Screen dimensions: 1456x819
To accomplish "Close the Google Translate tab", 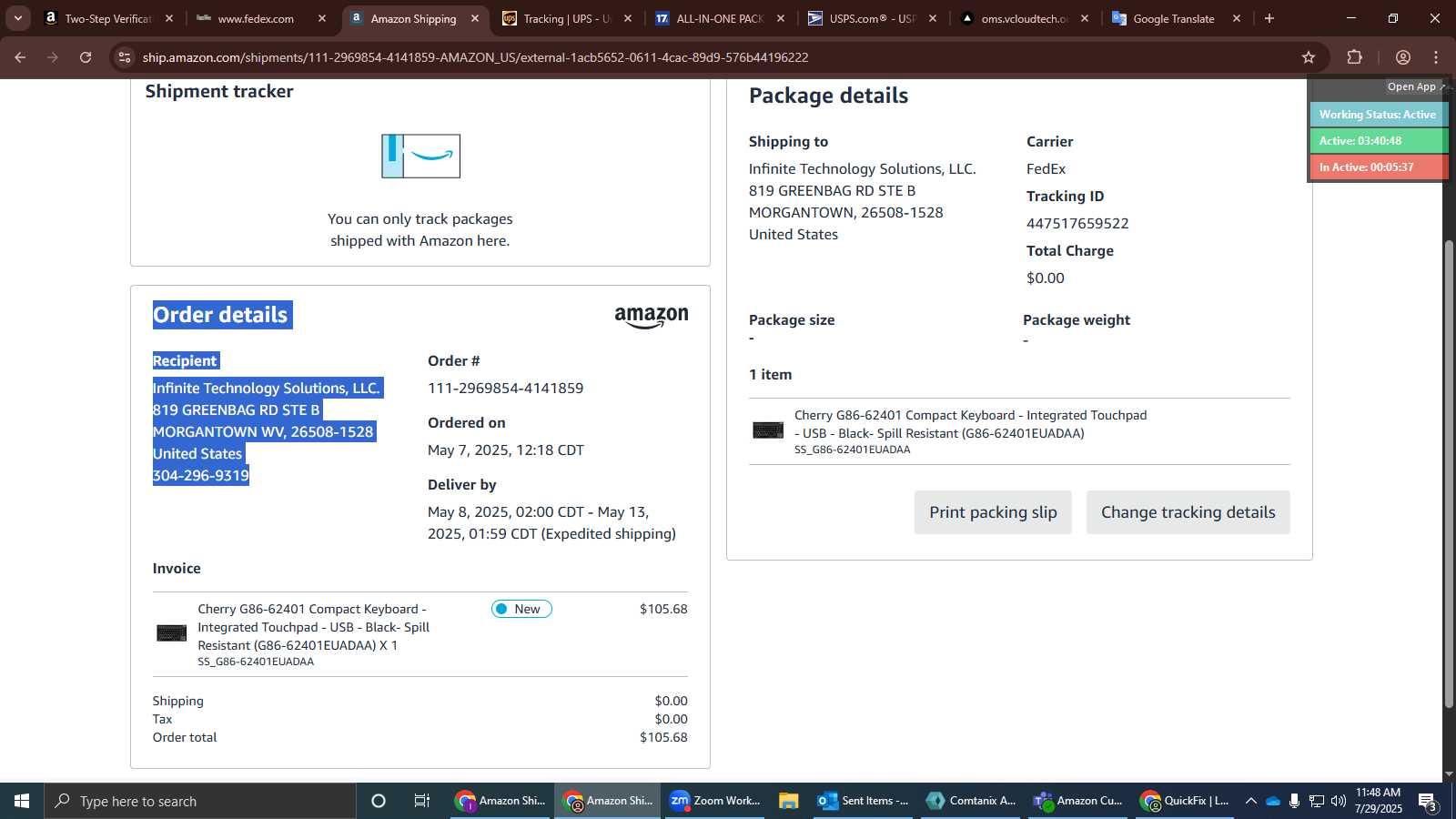I will click(1236, 18).
